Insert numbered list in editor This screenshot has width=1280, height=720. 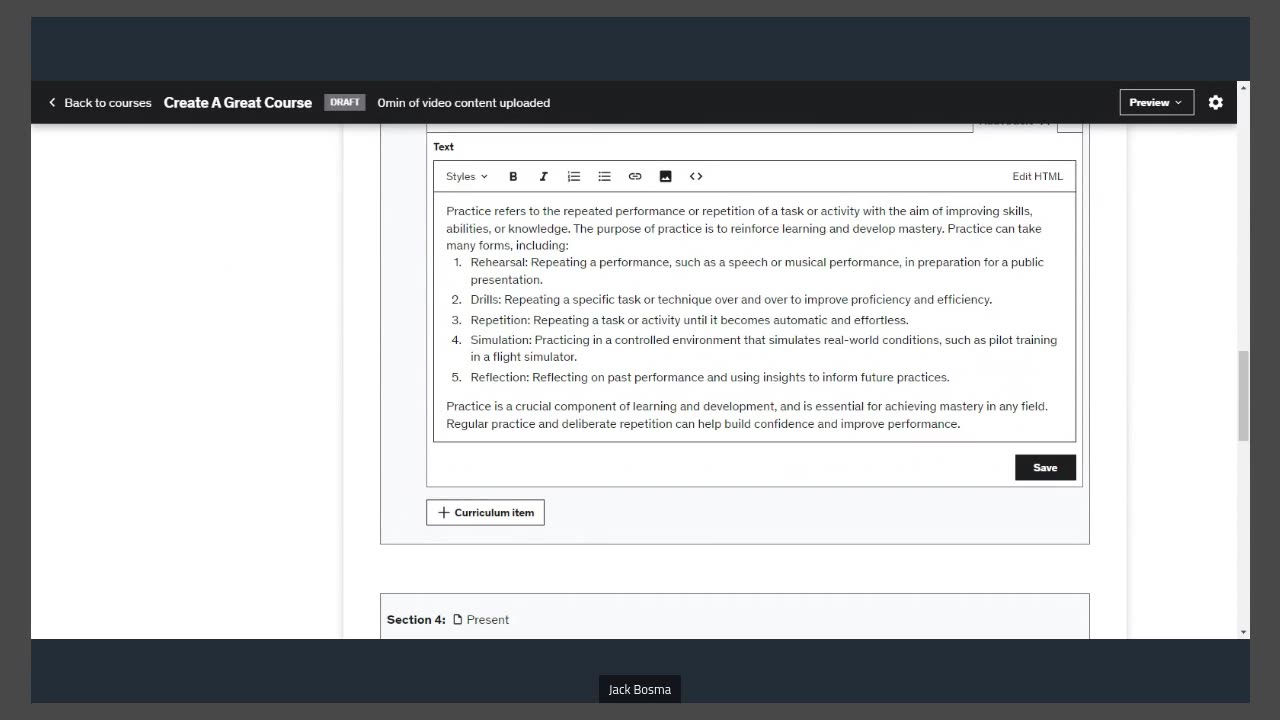tap(574, 176)
